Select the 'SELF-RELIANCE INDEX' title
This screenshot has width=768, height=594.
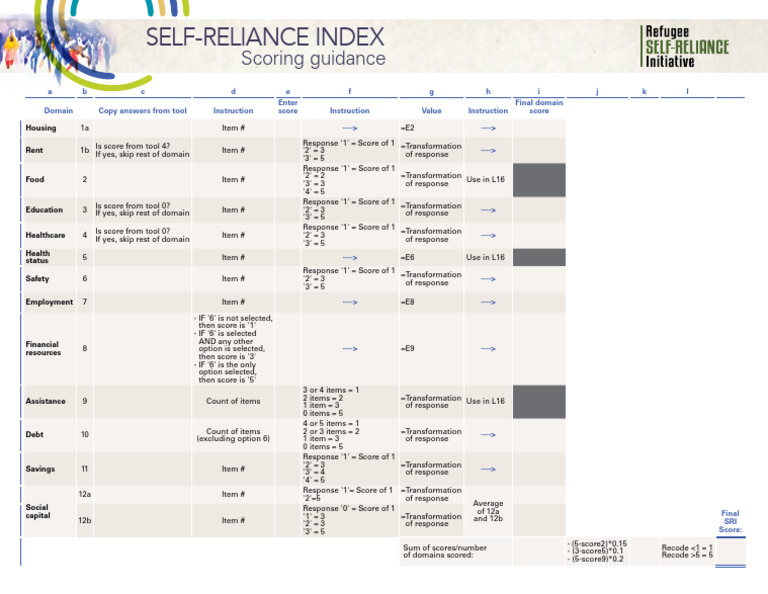[x=265, y=37]
